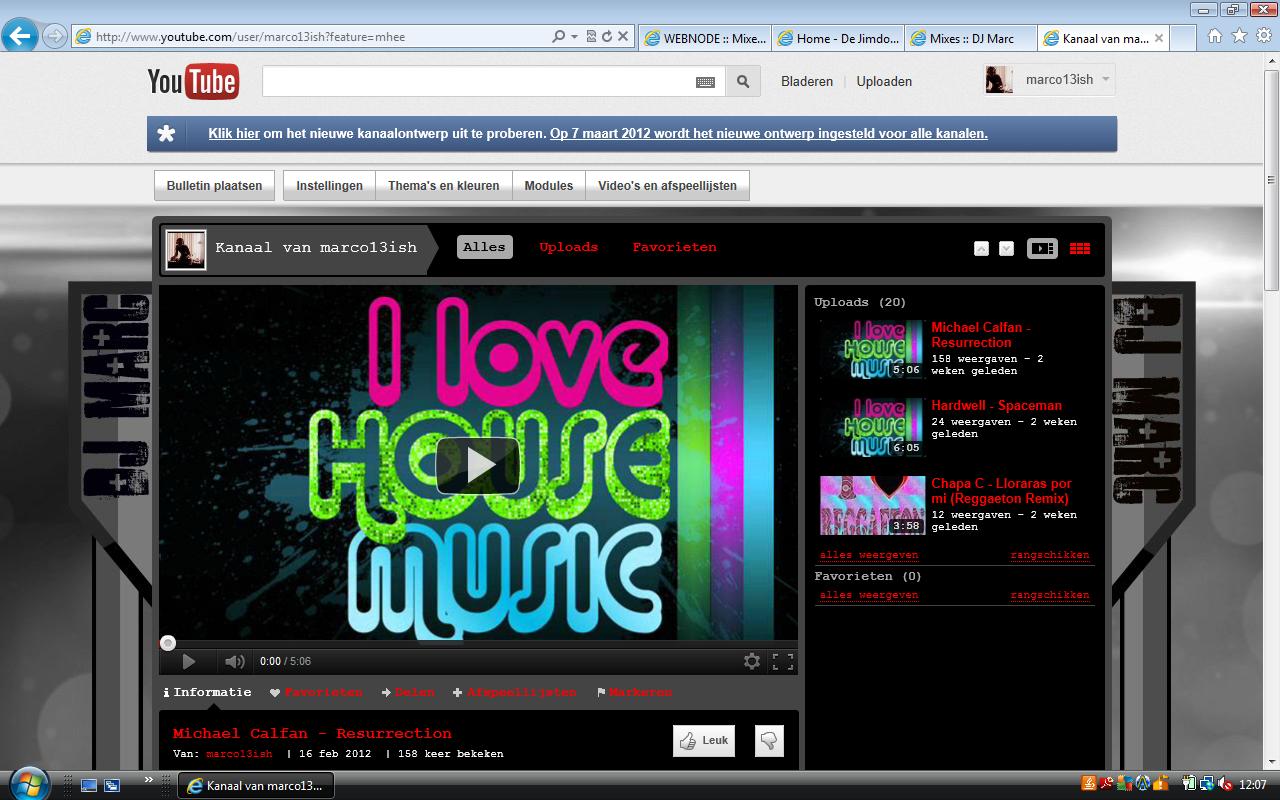Open Chapa C - Lloraras por mi video link
1280x800 pixels.
1001,491
